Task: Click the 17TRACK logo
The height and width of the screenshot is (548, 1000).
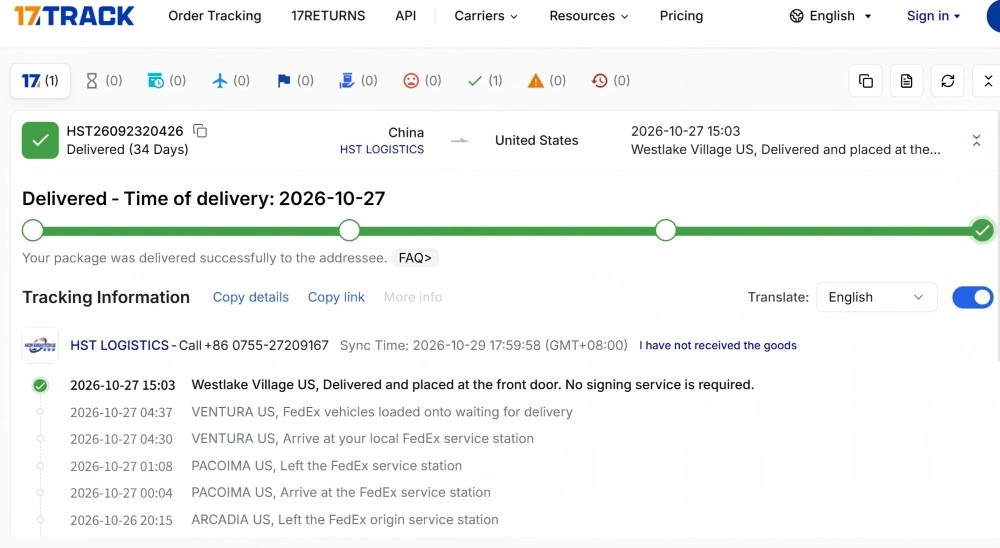Action: point(74,15)
